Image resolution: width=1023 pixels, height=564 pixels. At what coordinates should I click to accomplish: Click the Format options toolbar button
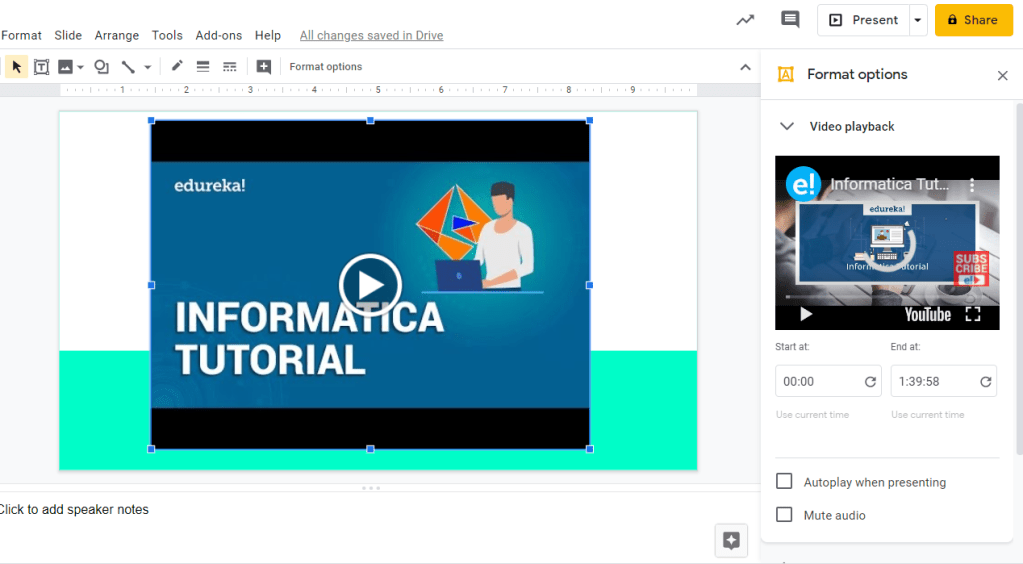(326, 67)
